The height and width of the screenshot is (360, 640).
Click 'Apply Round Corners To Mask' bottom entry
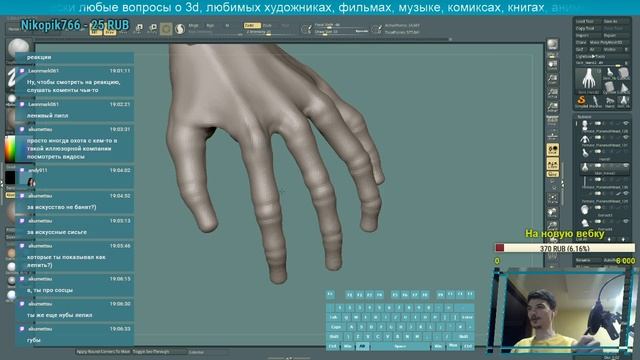click(x=103, y=351)
